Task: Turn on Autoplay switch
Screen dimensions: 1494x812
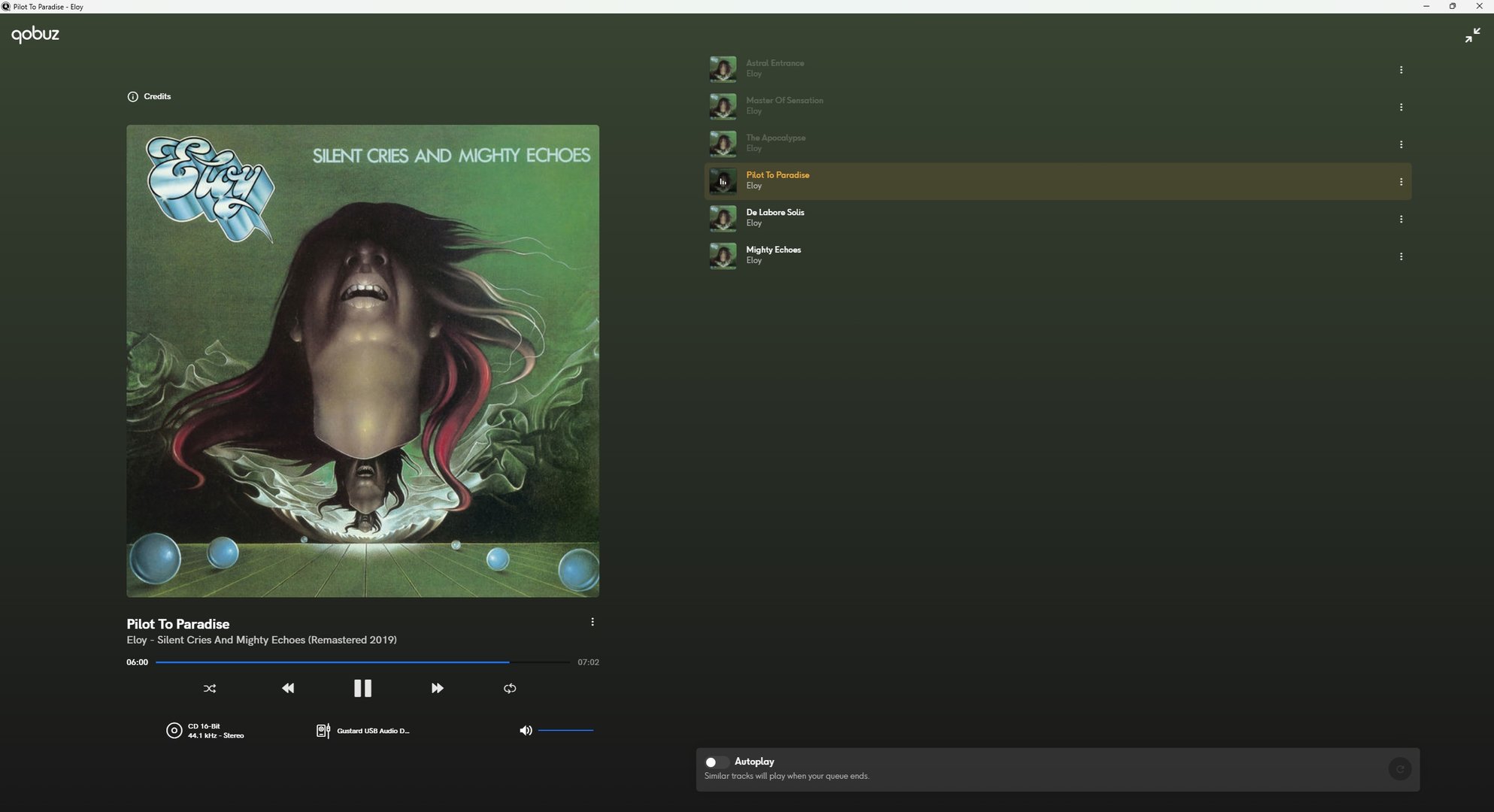Action: 716,762
